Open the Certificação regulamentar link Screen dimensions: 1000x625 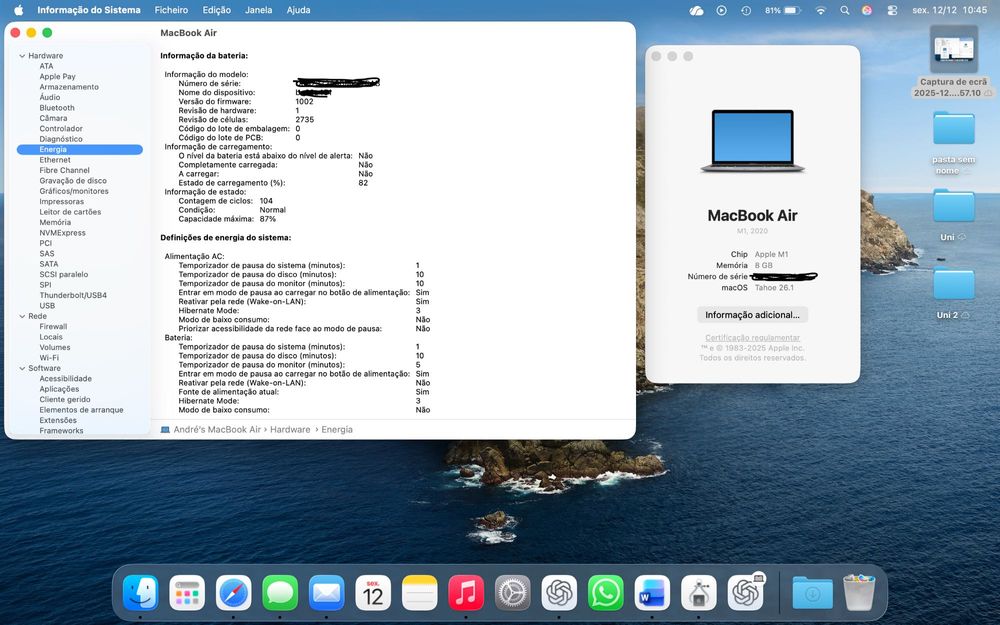point(752,337)
